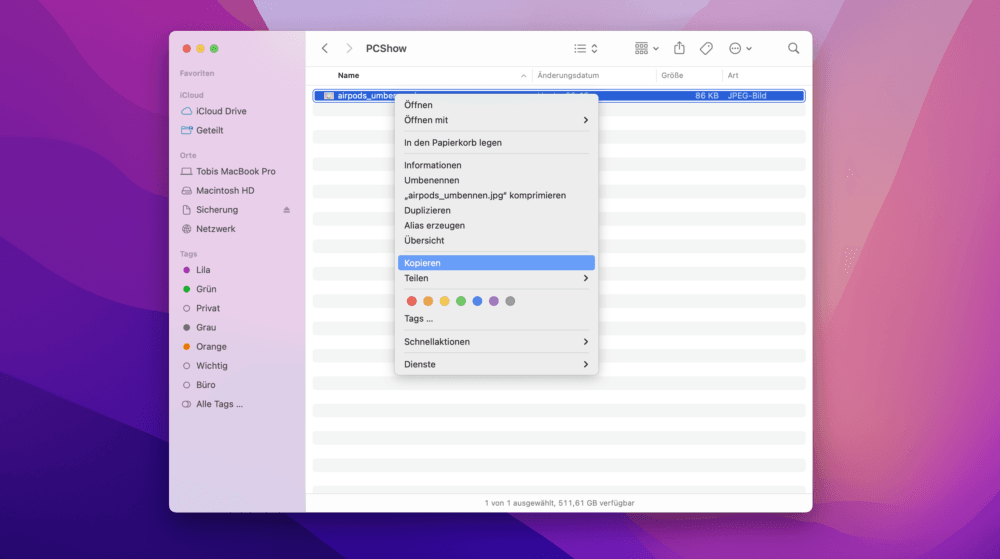The height and width of the screenshot is (559, 1000).
Task: Toggle the Name sort direction arrow
Action: 523,76
